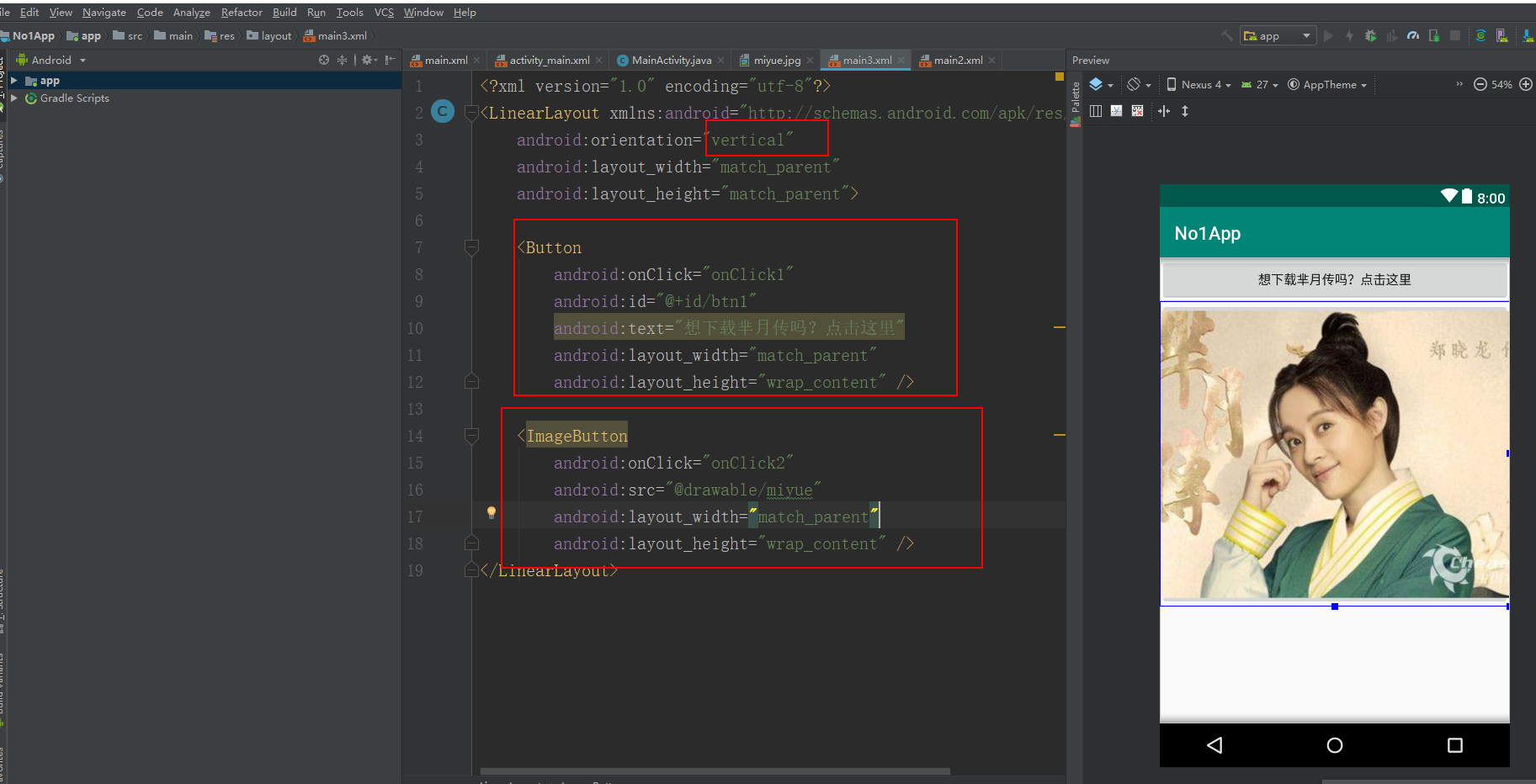Viewport: 1536px width, 784px height.
Task: Click the Debug app bug icon
Action: tap(1370, 36)
